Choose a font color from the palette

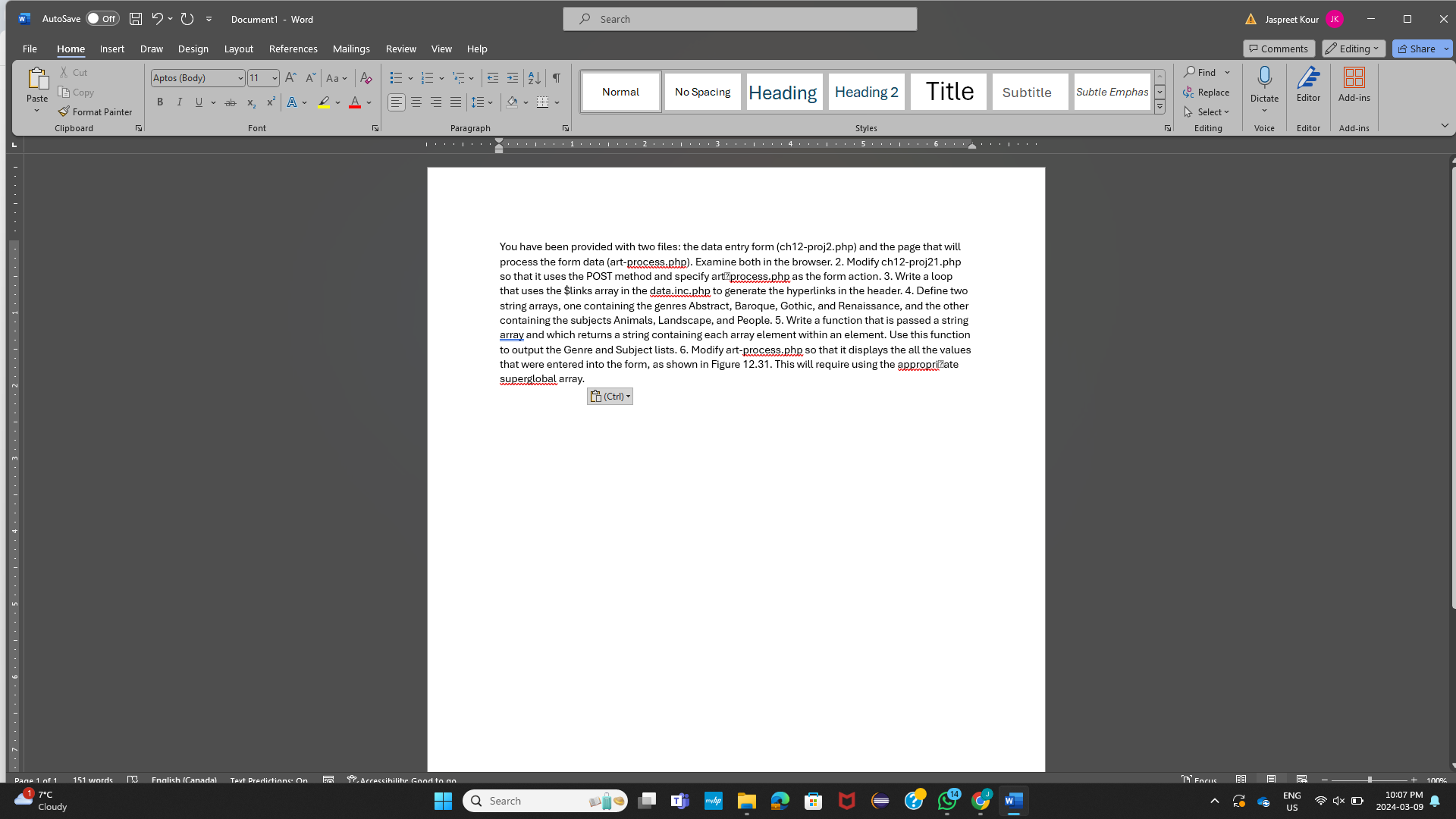click(369, 102)
